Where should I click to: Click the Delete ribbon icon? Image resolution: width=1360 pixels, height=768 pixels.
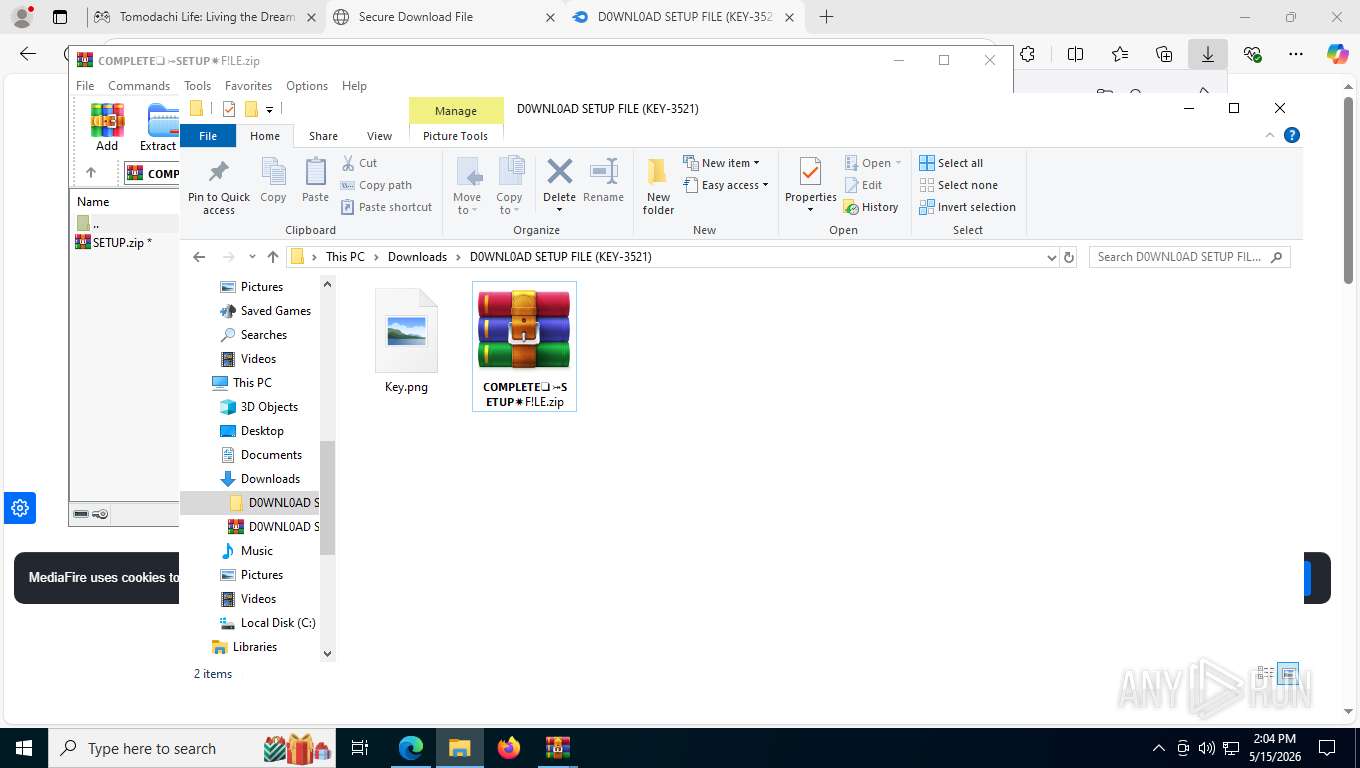coord(559,186)
